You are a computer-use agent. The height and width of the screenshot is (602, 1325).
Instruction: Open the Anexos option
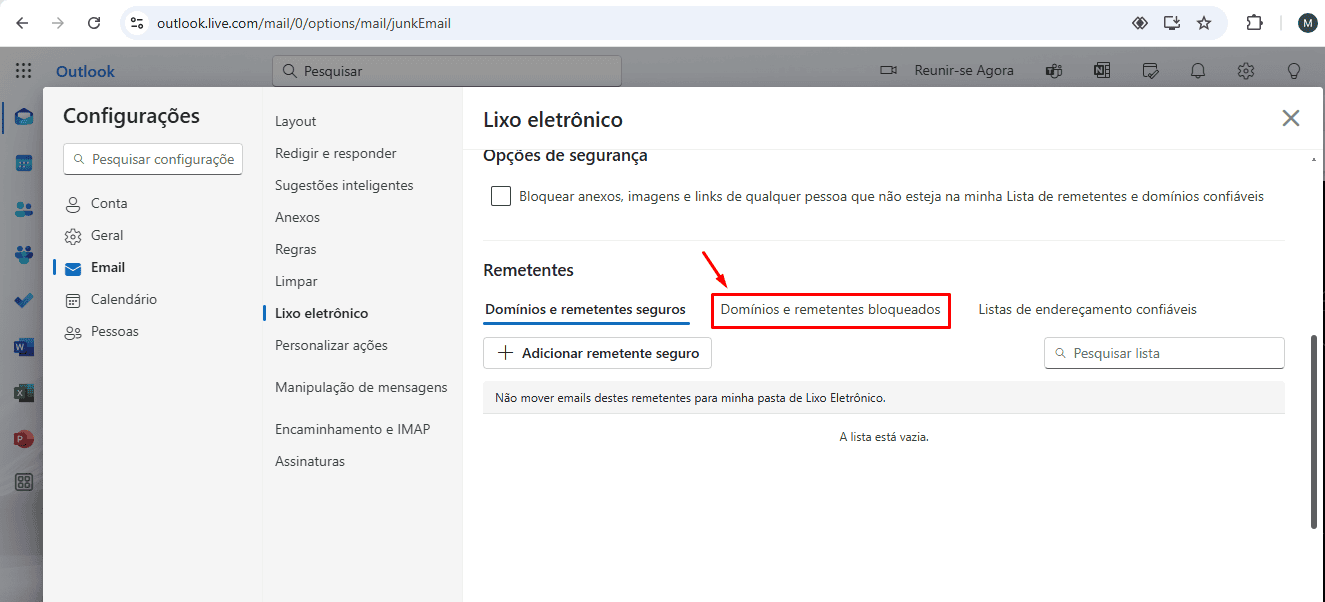coord(297,217)
